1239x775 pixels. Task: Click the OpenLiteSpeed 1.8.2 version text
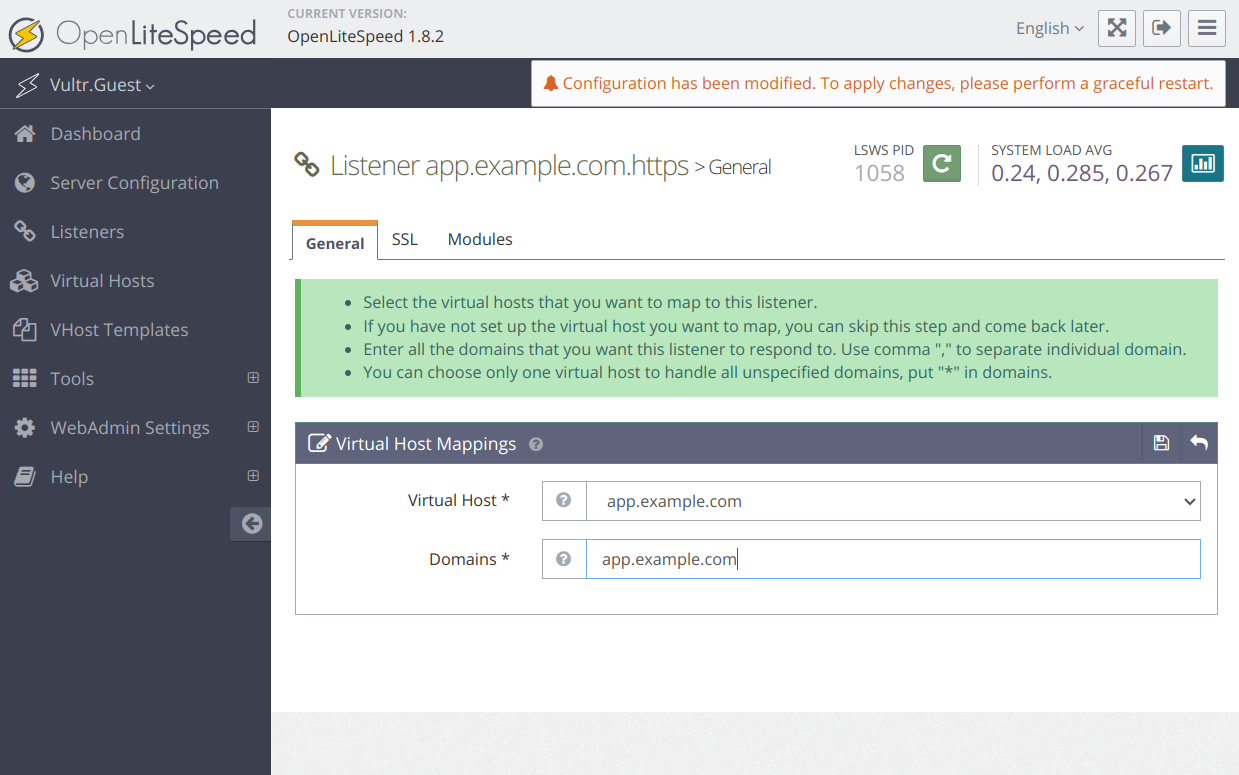click(x=365, y=36)
